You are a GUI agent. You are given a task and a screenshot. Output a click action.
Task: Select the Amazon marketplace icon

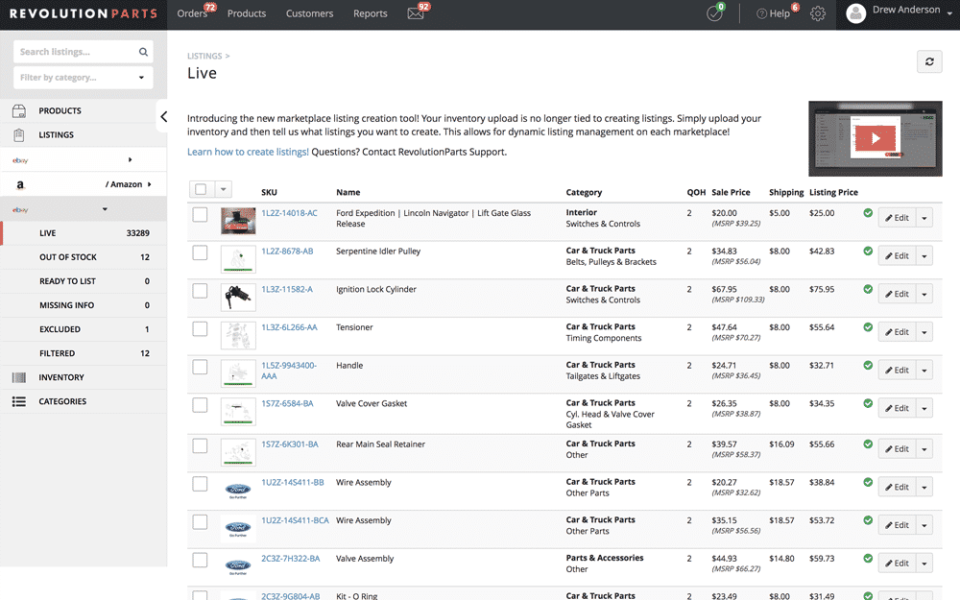[x=20, y=184]
